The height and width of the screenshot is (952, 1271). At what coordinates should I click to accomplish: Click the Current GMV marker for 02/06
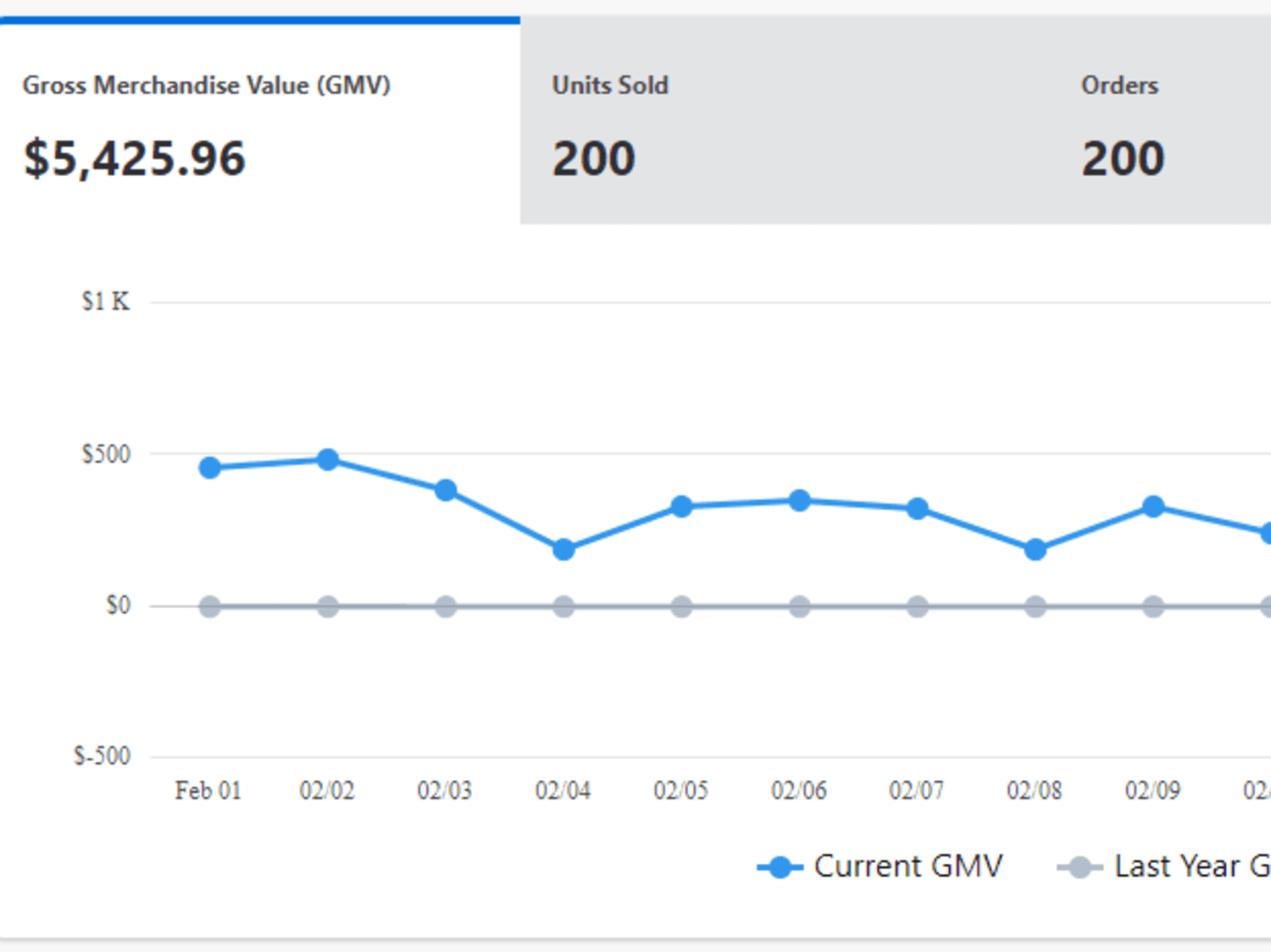[x=799, y=501]
